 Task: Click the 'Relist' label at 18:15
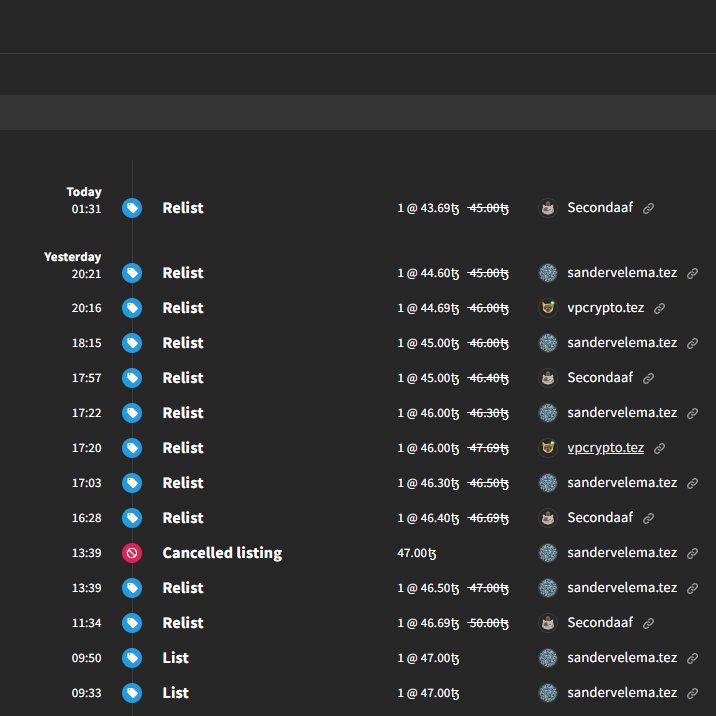tap(183, 343)
